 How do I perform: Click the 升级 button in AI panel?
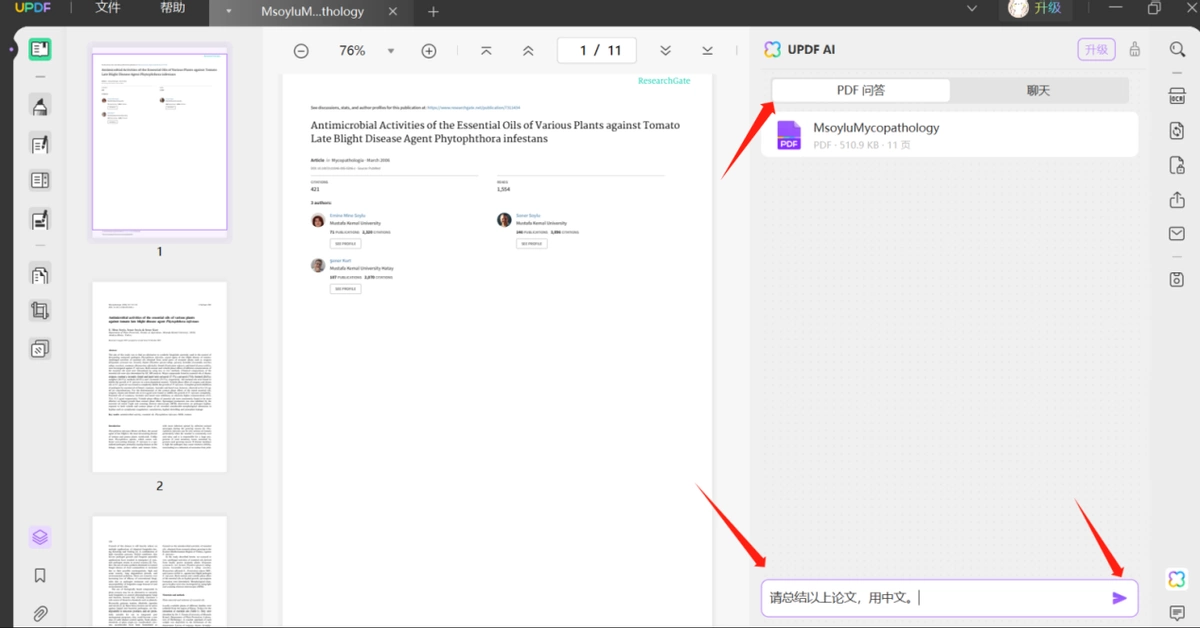click(x=1097, y=49)
